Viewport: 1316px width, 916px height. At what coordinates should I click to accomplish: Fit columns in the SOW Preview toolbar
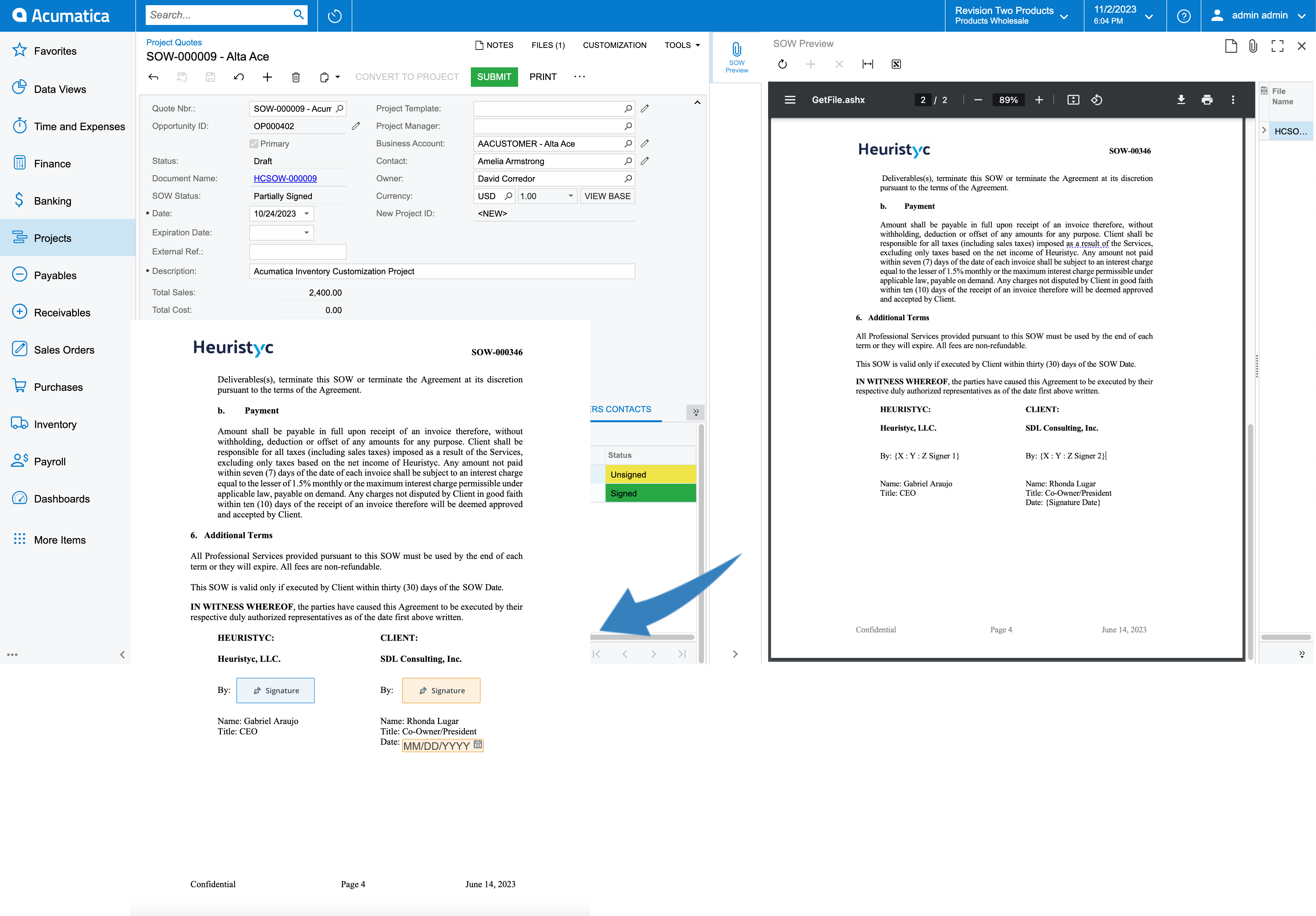[x=868, y=64]
